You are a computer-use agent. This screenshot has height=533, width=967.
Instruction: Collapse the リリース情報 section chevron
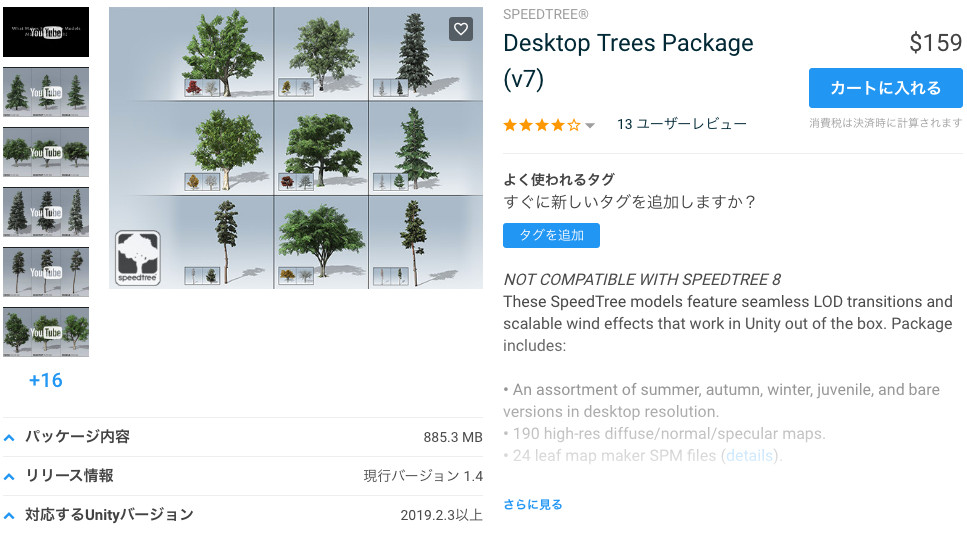[9, 476]
